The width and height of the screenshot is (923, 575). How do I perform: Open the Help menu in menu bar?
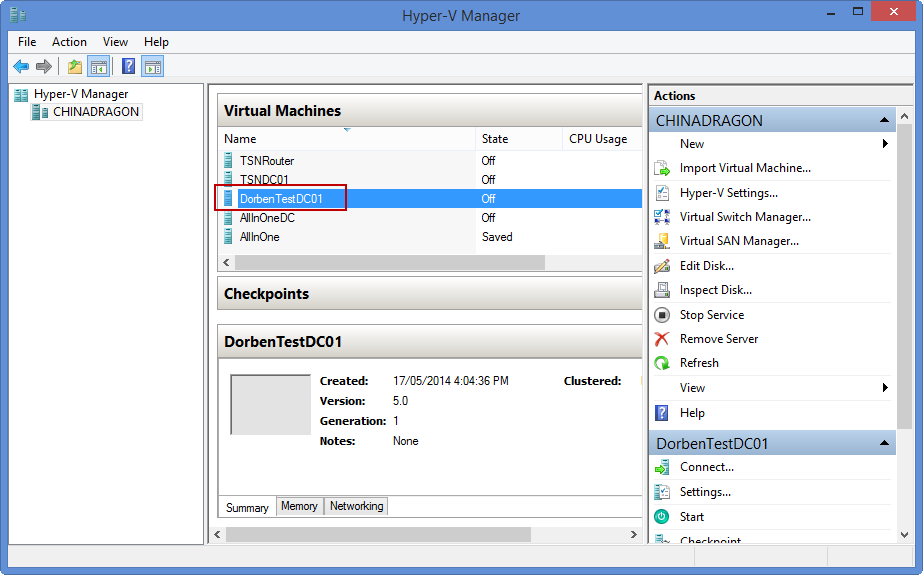157,42
